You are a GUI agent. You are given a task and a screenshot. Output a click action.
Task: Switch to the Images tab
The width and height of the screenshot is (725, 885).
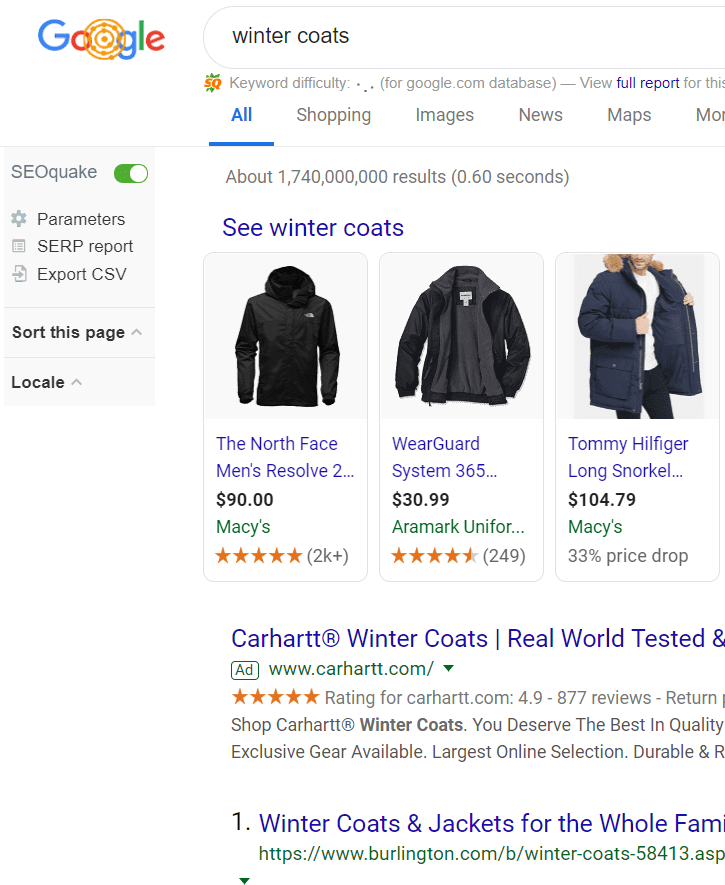pyautogui.click(x=444, y=115)
